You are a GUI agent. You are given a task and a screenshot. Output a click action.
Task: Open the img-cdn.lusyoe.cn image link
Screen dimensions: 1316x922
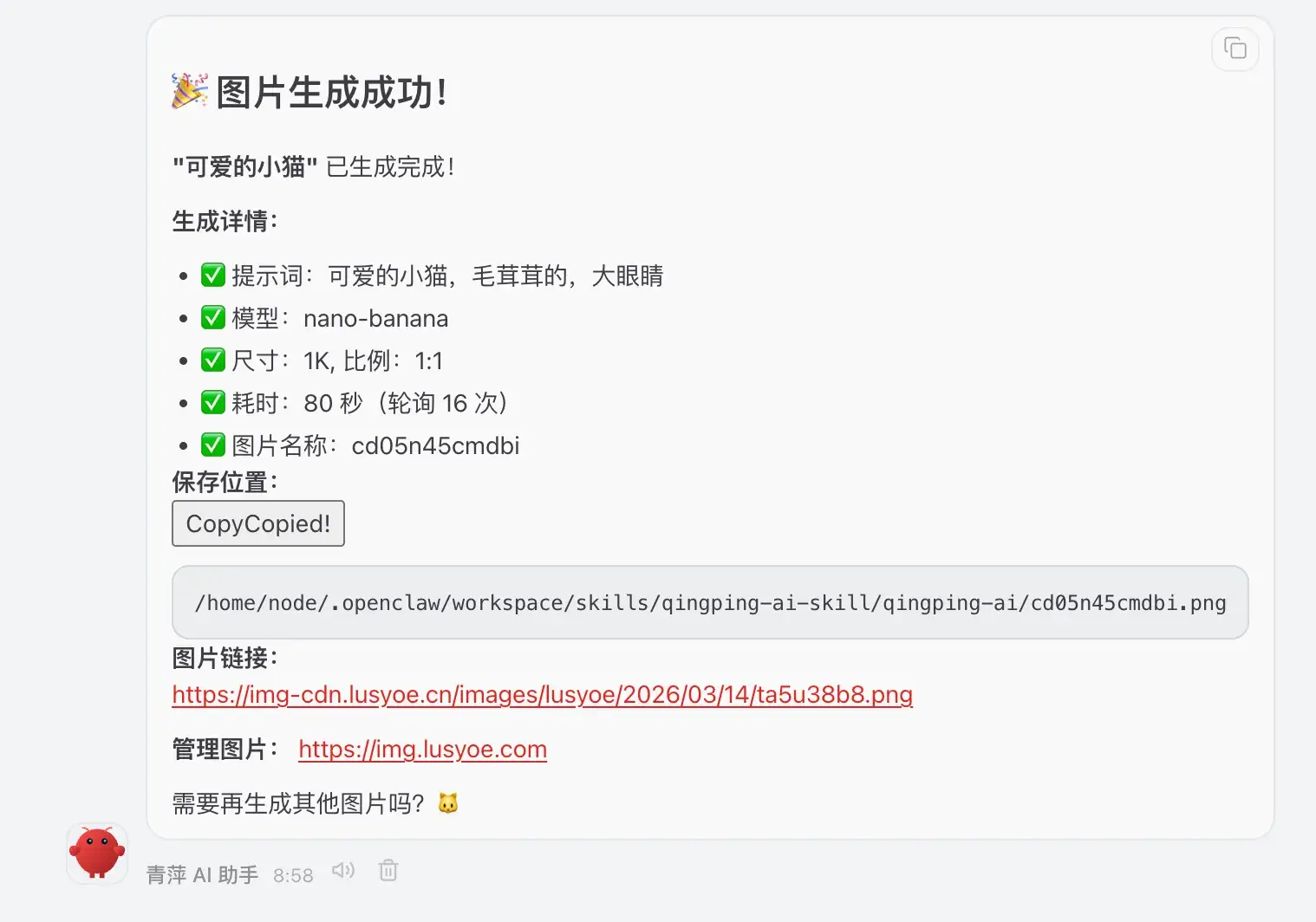tap(542, 695)
